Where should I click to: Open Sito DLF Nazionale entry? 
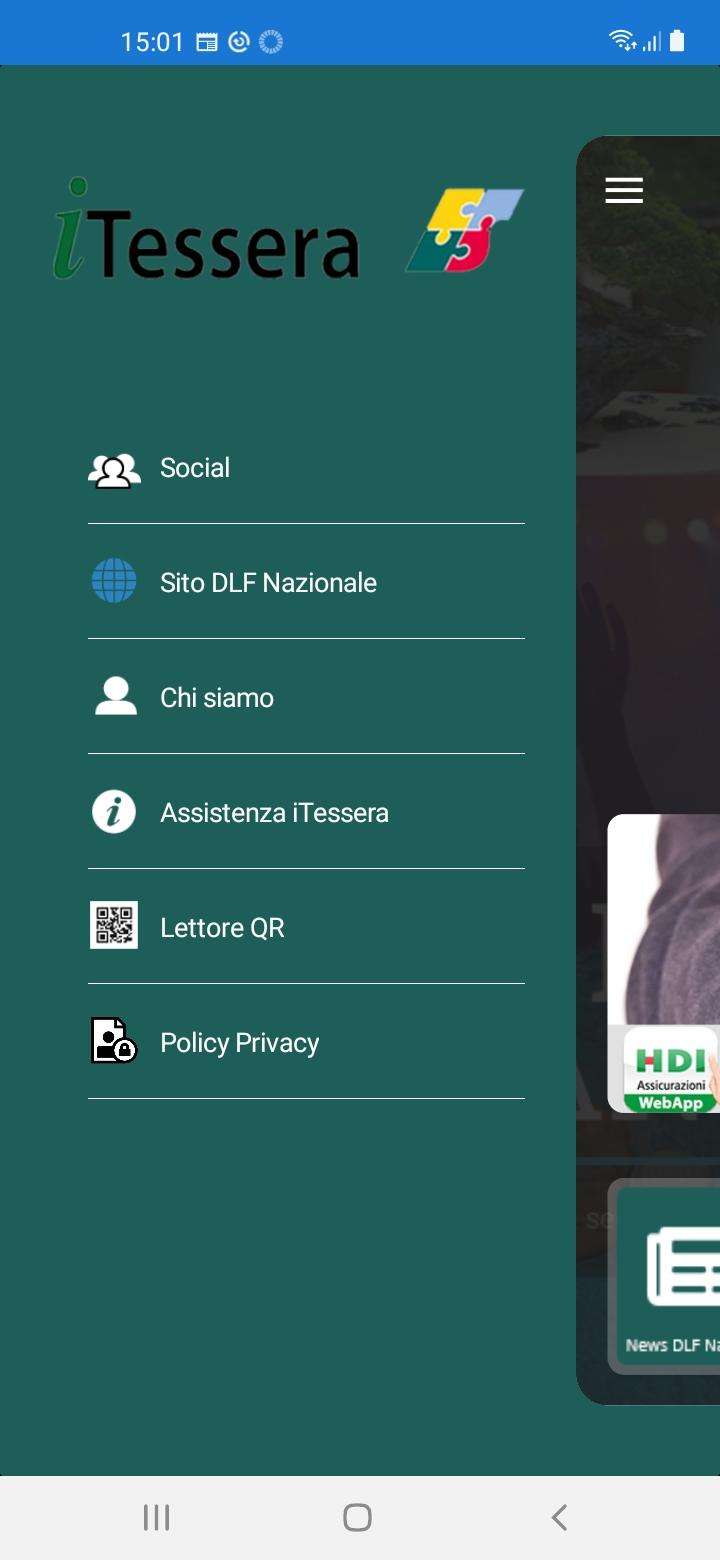pos(306,582)
